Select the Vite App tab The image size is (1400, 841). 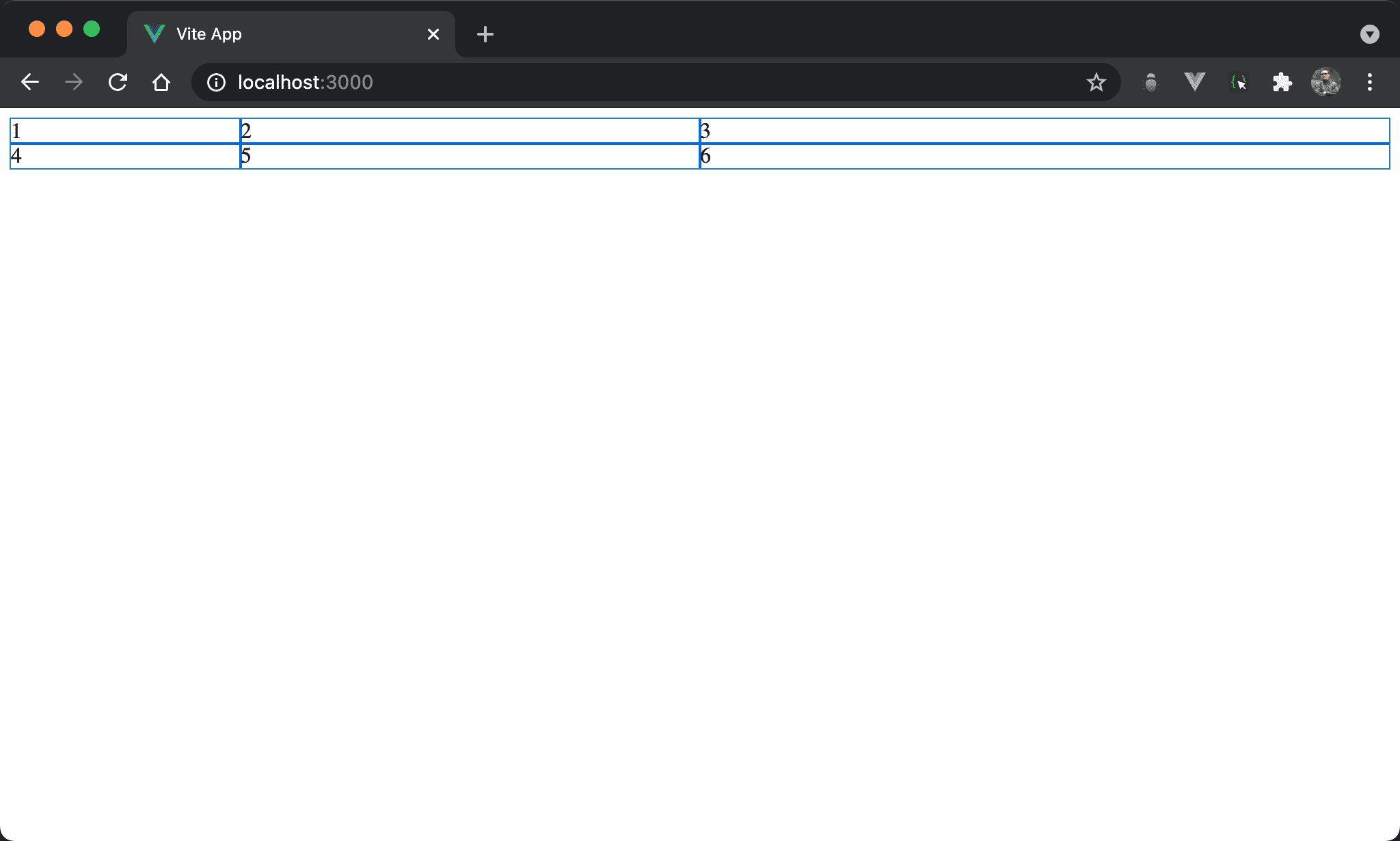coord(273,34)
